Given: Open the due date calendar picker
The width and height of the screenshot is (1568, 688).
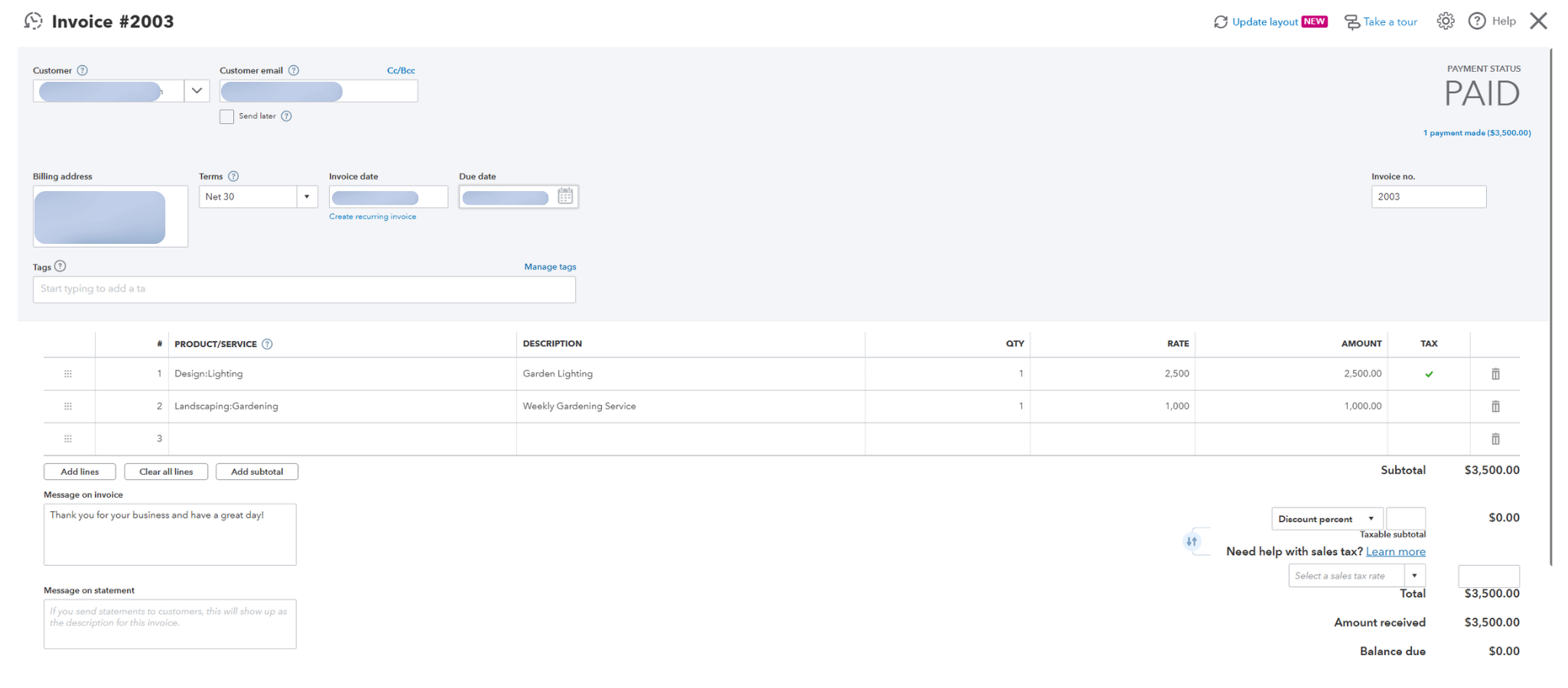Looking at the screenshot, I should pos(565,196).
